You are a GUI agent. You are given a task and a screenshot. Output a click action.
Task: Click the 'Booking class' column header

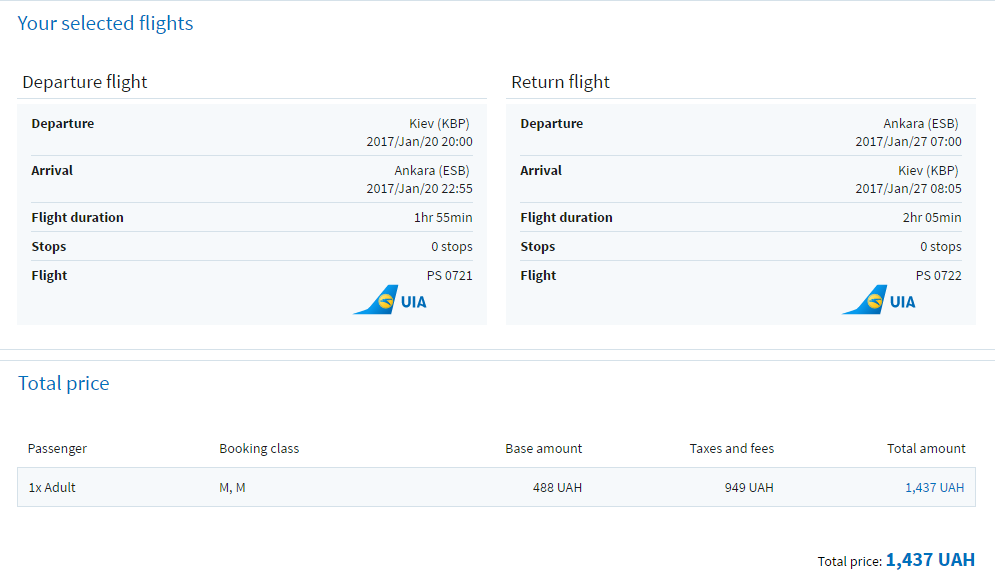pos(259,449)
